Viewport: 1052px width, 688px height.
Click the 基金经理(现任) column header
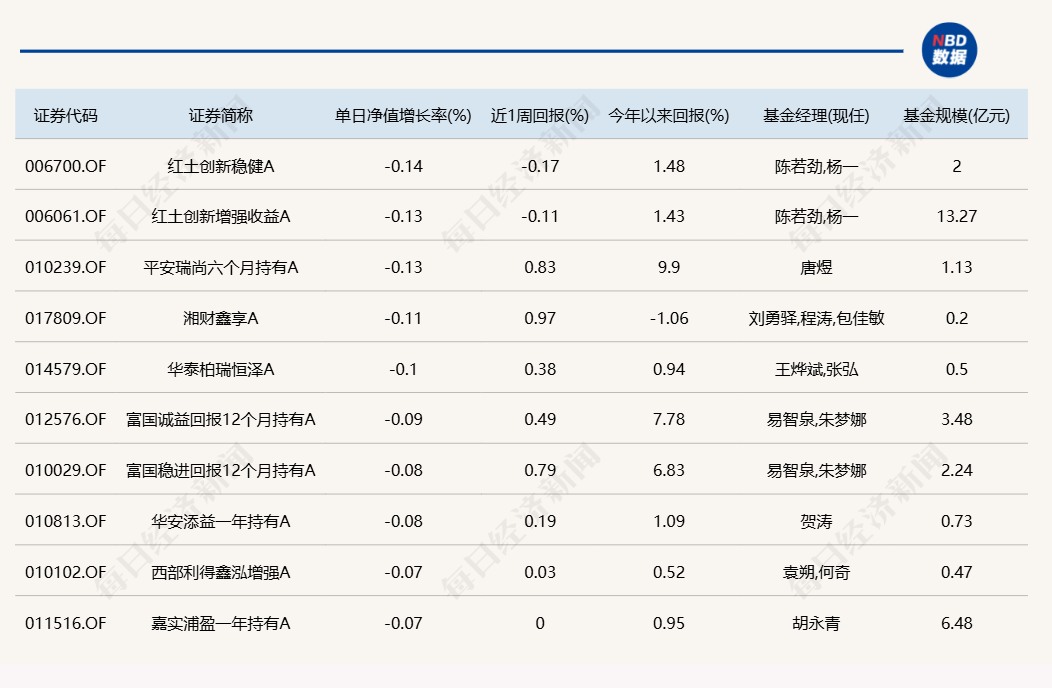[x=817, y=115]
